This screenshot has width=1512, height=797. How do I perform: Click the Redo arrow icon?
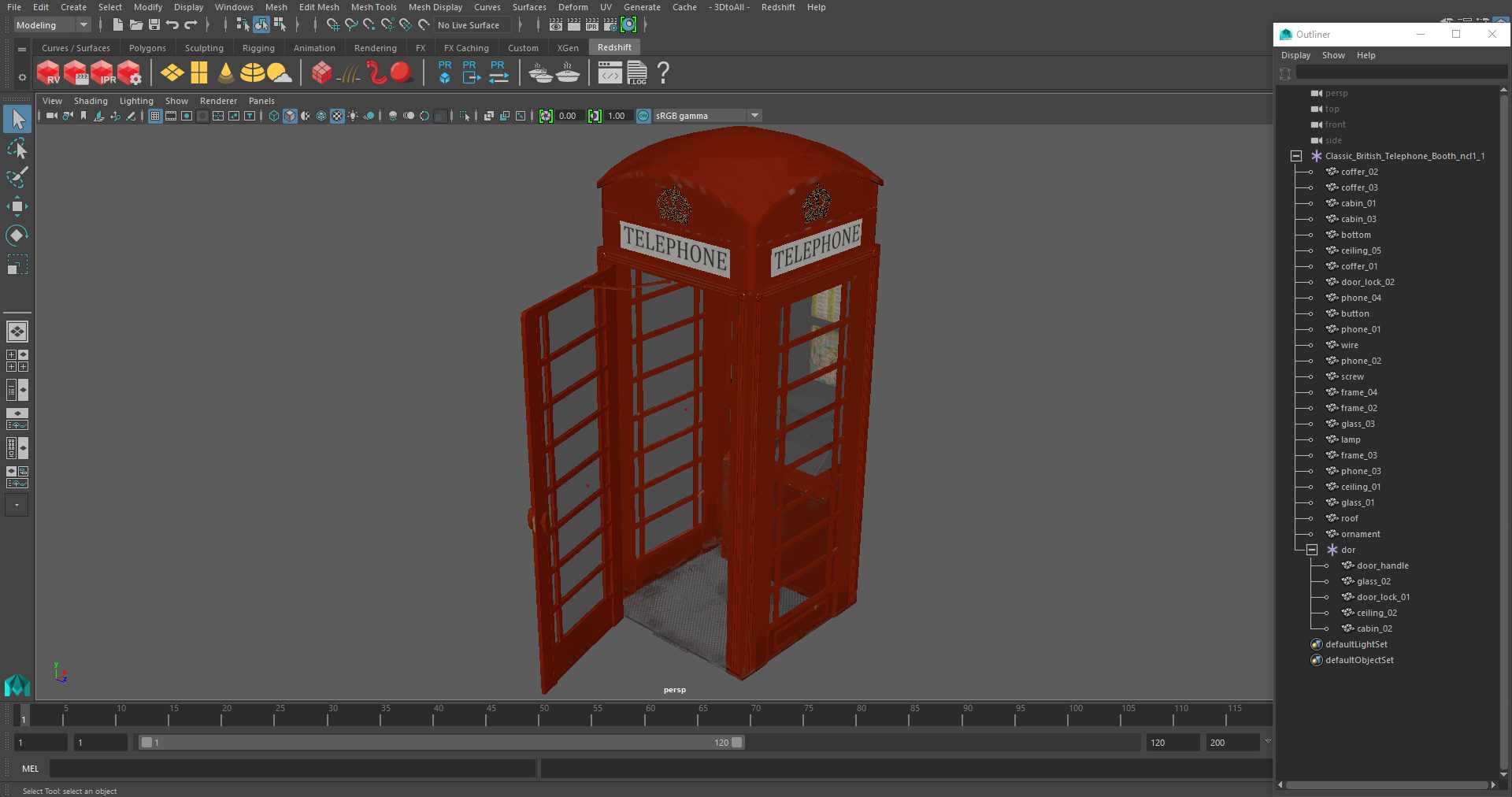pyautogui.click(x=191, y=25)
